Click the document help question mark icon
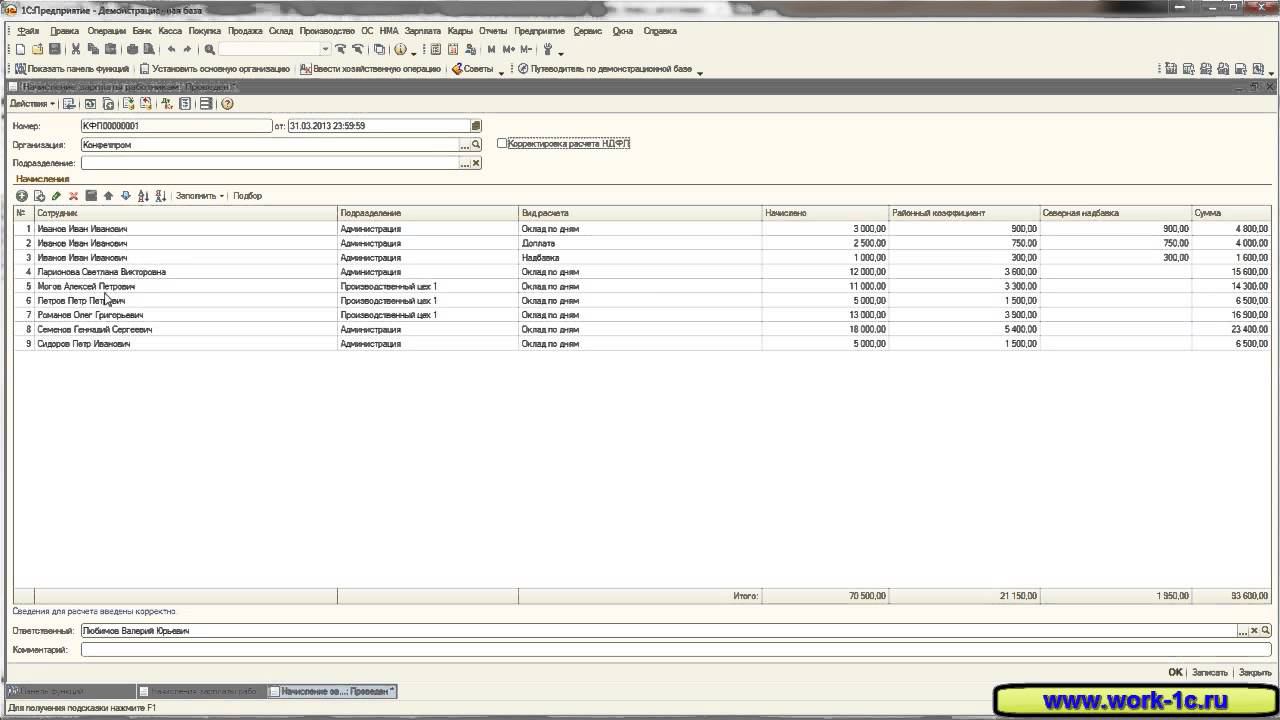The width and height of the screenshot is (1280, 720). [x=227, y=104]
